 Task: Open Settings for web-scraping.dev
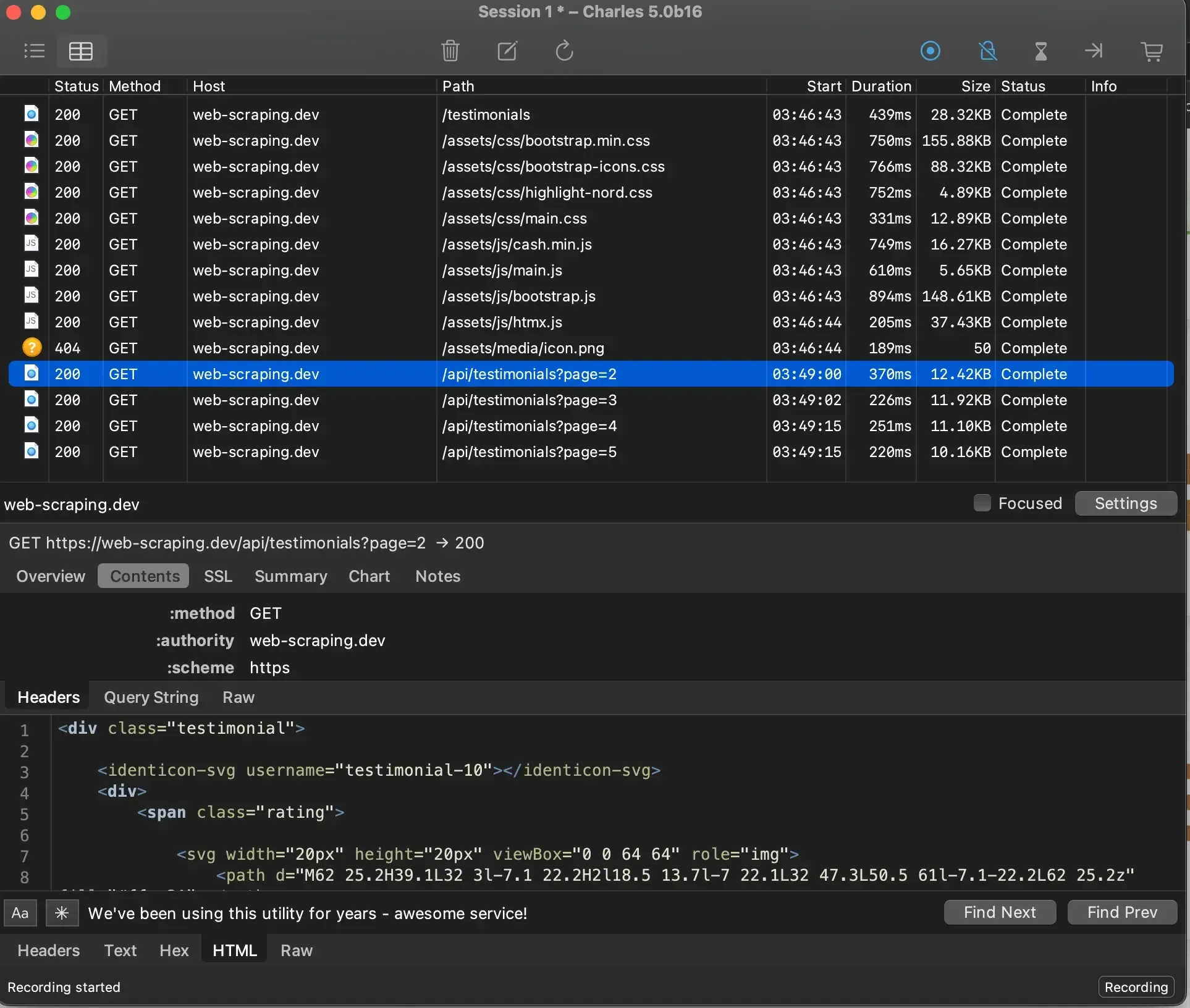click(x=1126, y=503)
